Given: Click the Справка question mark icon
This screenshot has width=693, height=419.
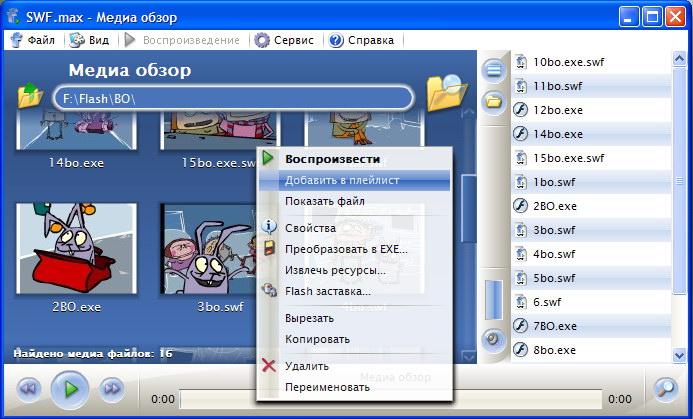Looking at the screenshot, I should pos(336,40).
